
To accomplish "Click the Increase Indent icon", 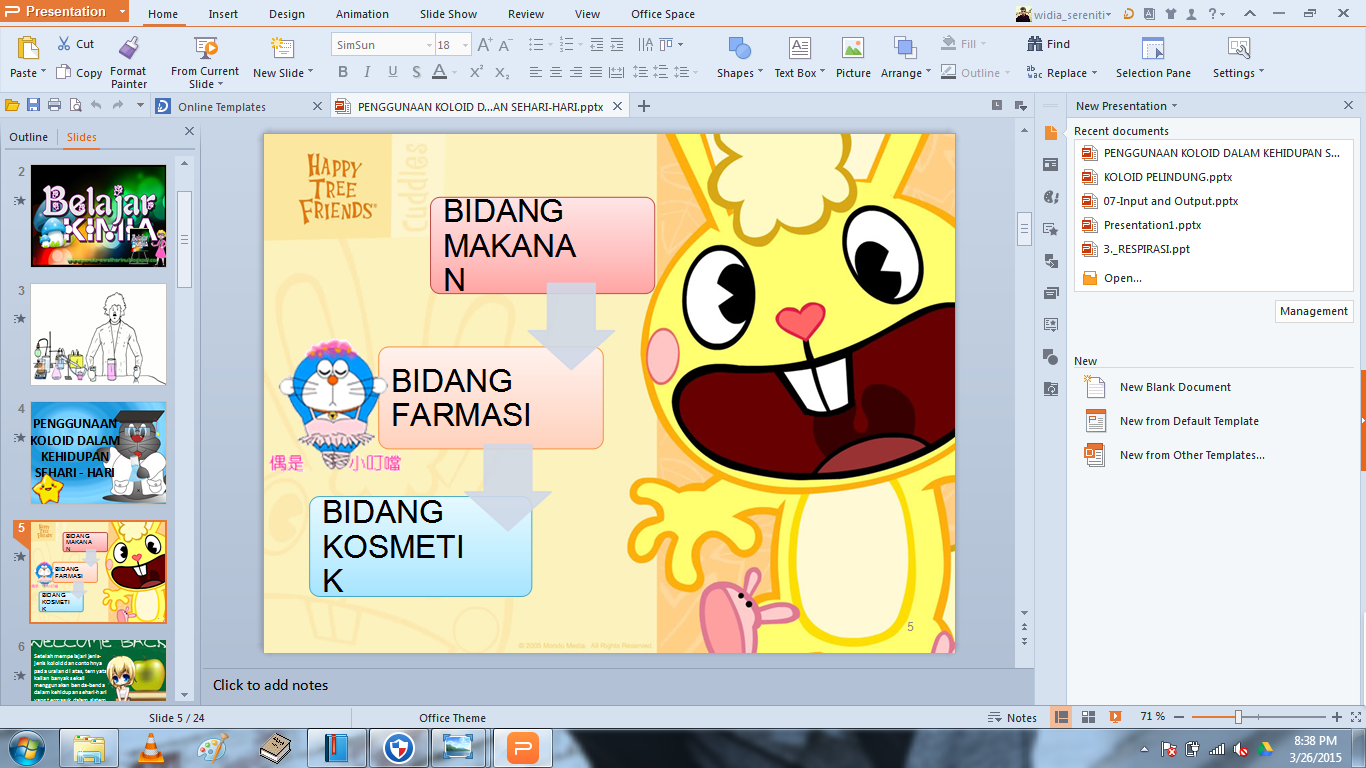I will point(617,45).
